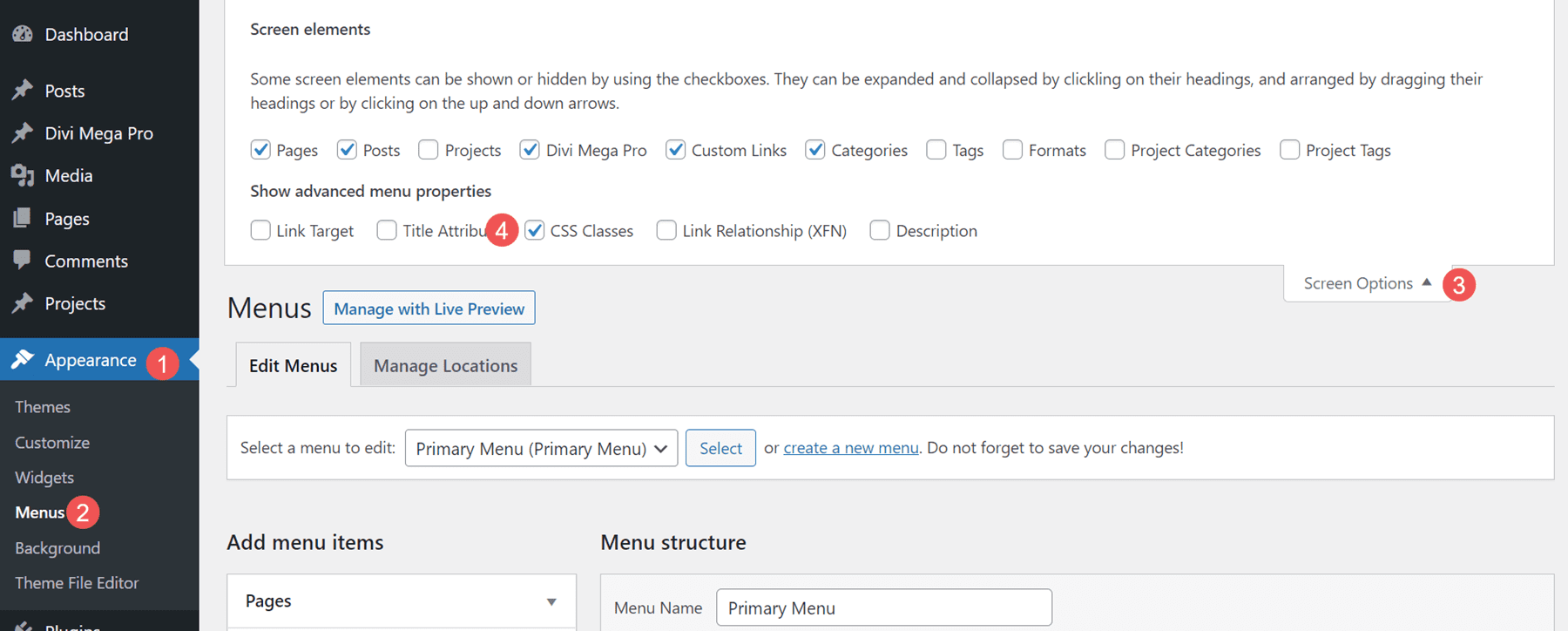Uncheck the CSS Classes checkbox

pos(535,230)
